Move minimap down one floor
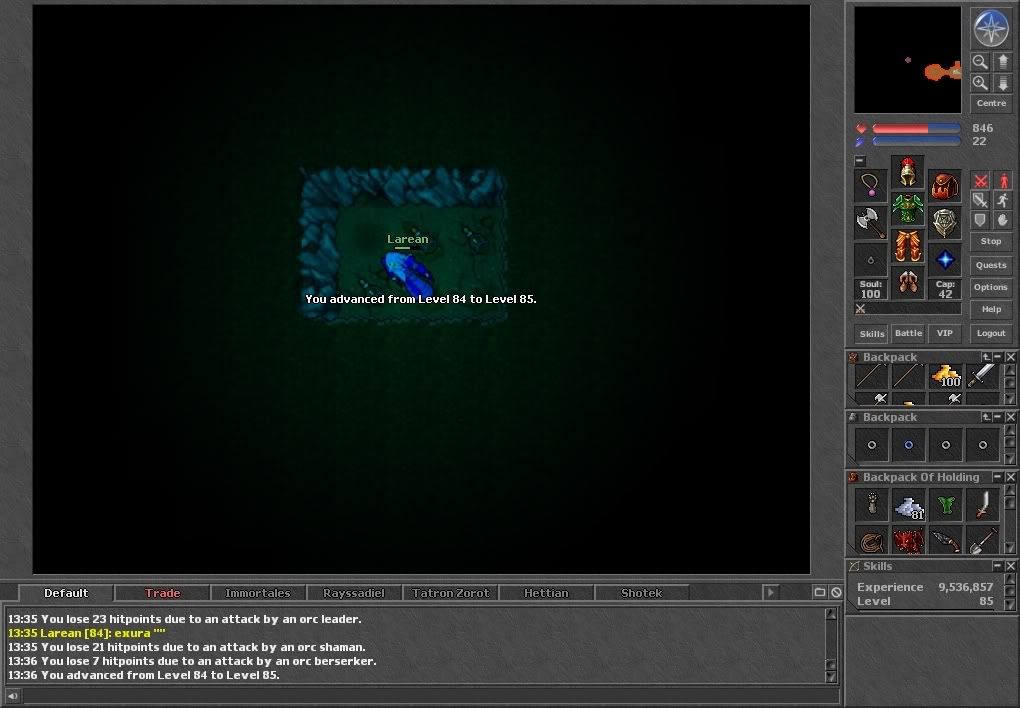 tap(1002, 83)
